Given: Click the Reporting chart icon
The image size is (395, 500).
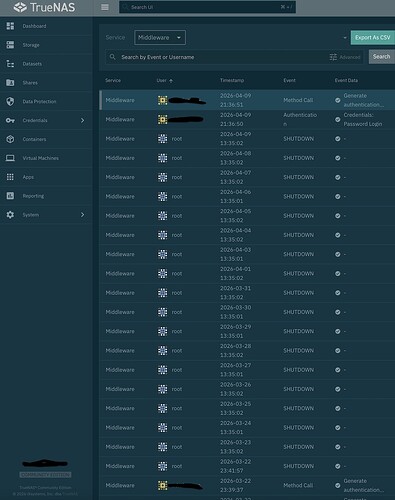Looking at the screenshot, I should click(10, 196).
